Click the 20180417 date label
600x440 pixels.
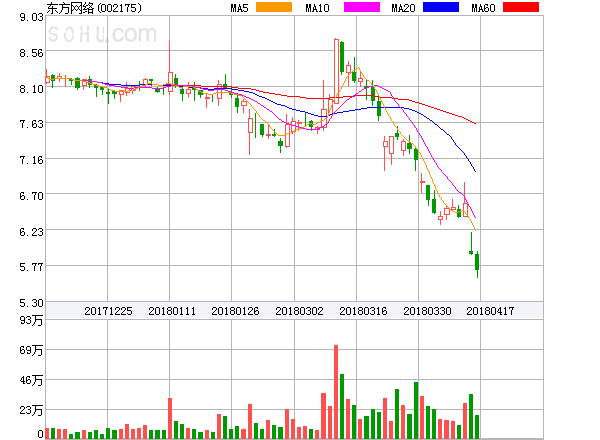click(490, 311)
